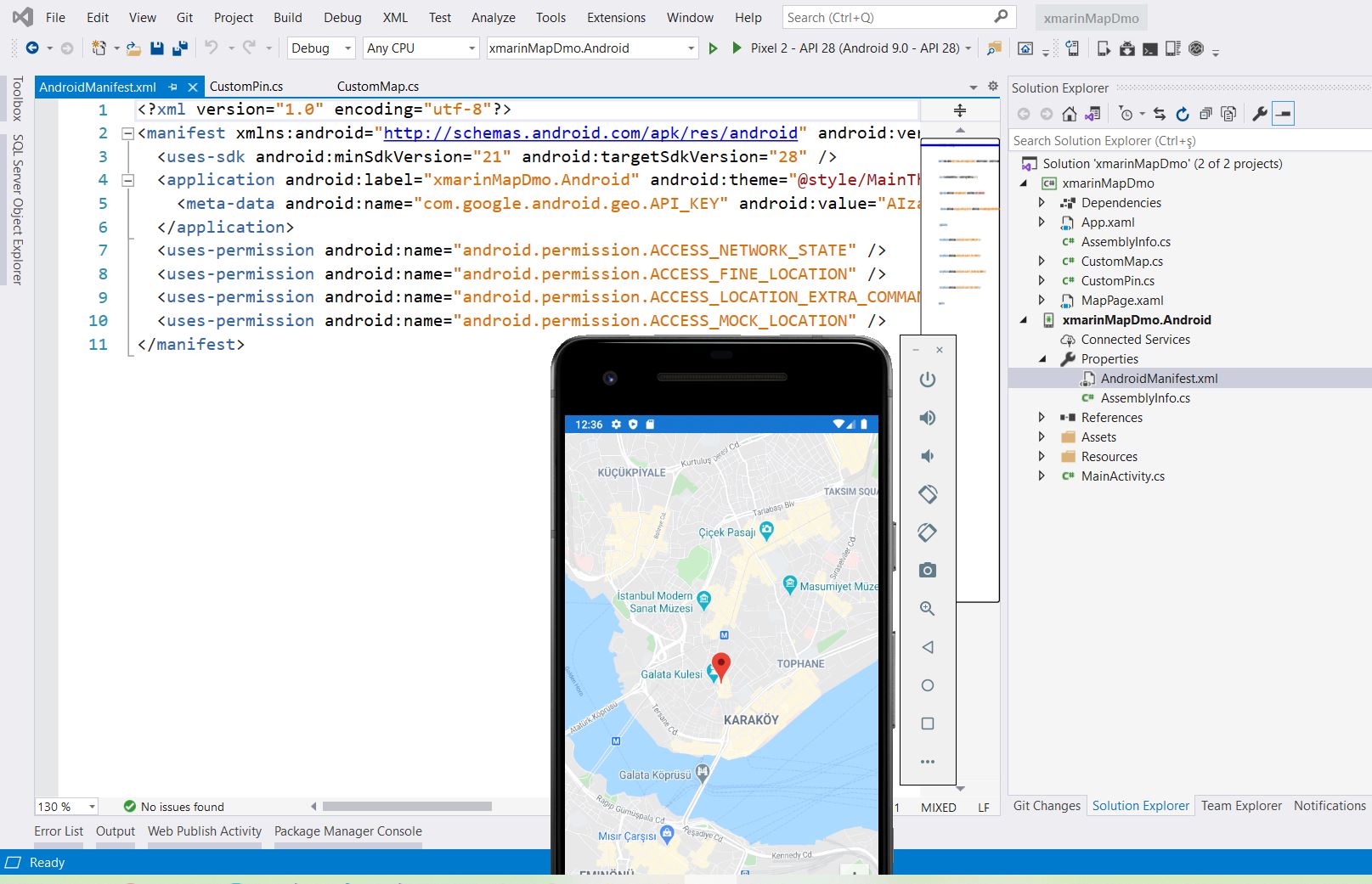Click the Search (Ctrl+Q) box
Viewport: 1372px width, 884px height.
pos(899,17)
